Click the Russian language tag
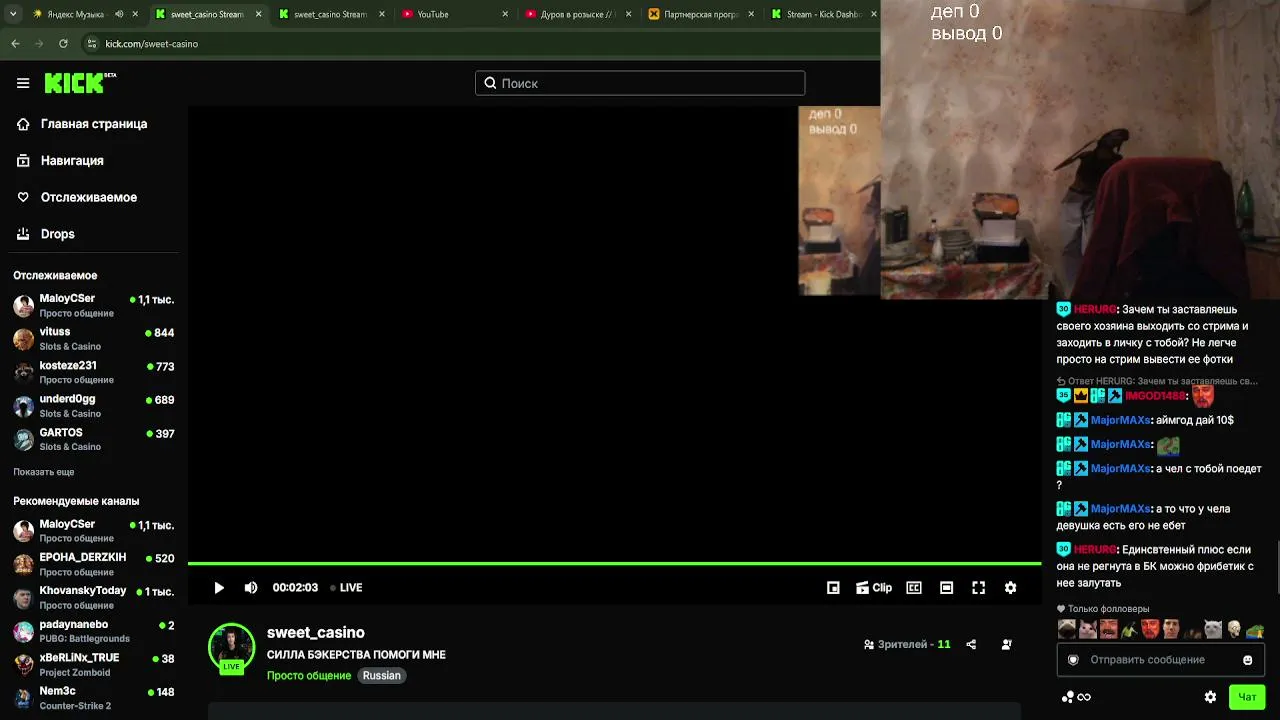Image resolution: width=1280 pixels, height=720 pixels. [381, 676]
